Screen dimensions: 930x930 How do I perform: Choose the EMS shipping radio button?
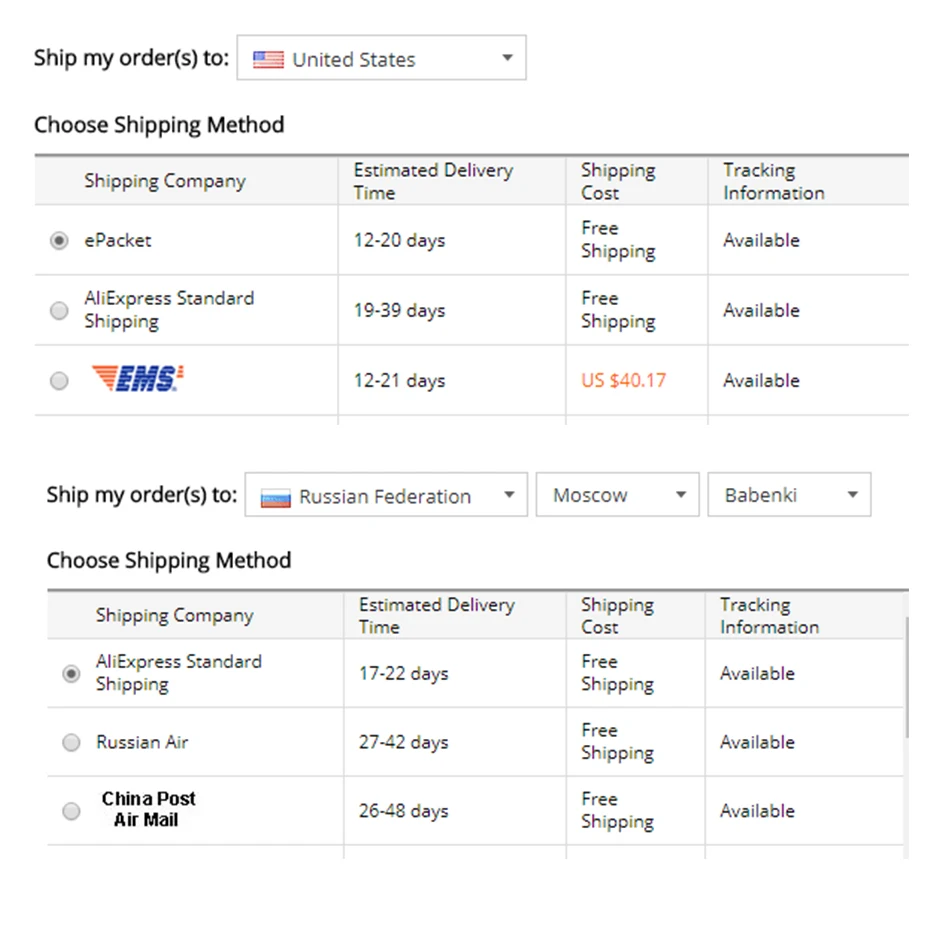(x=60, y=381)
